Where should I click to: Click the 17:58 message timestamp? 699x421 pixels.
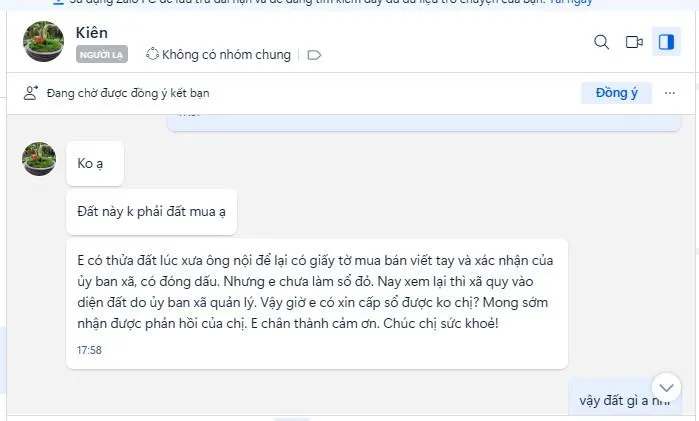tap(89, 350)
